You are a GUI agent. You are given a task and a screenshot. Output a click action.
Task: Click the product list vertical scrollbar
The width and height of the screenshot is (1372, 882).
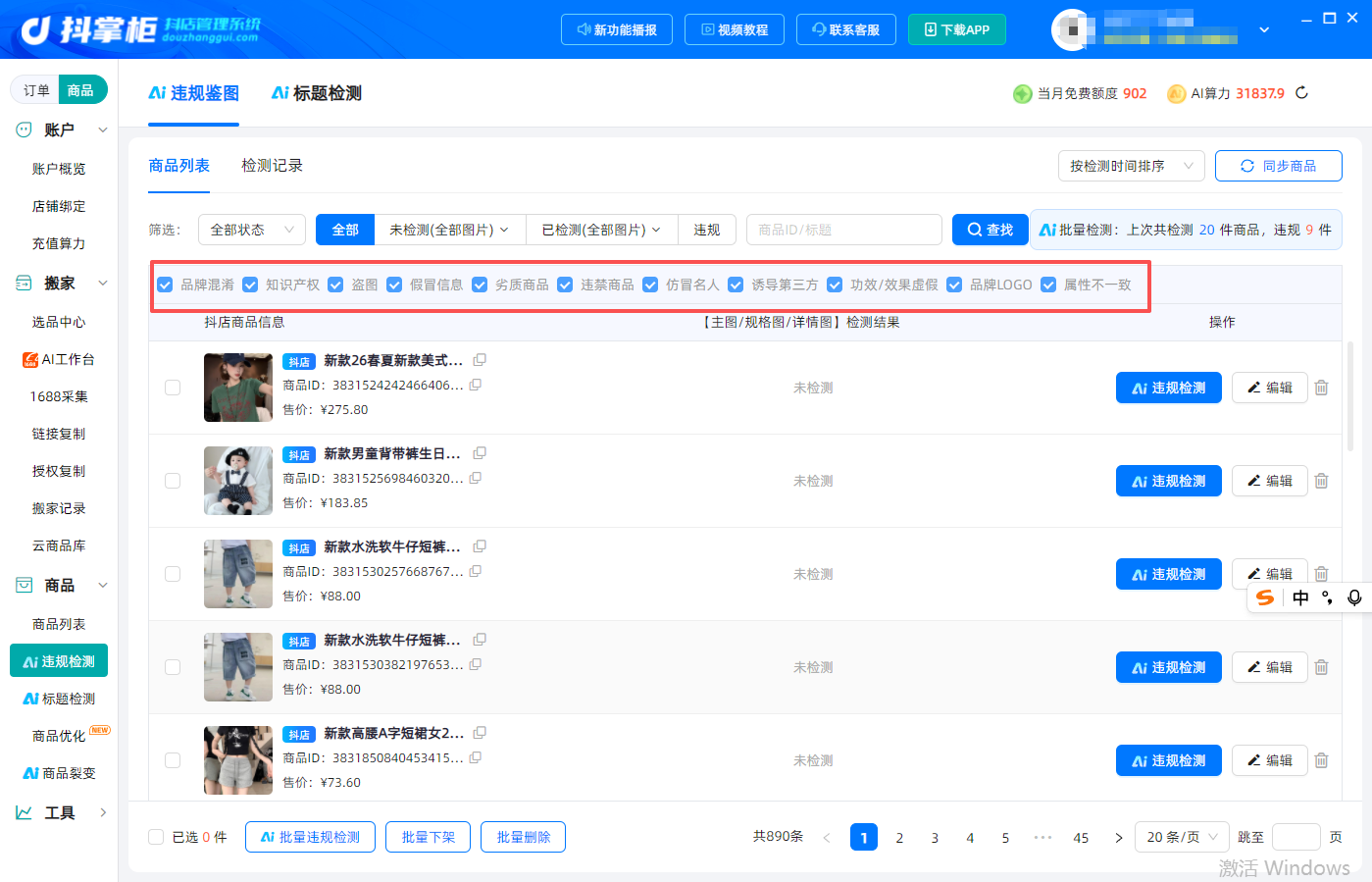coord(1350,395)
